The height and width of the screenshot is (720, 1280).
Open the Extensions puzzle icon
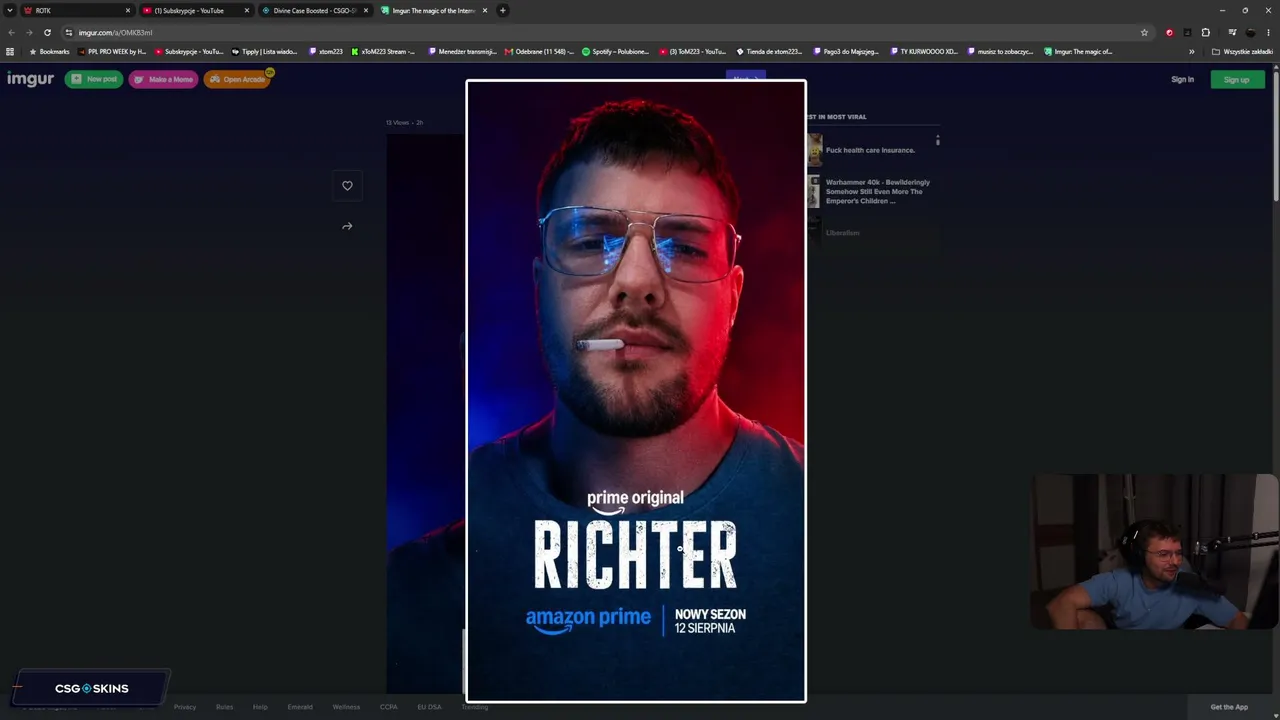point(1205,32)
